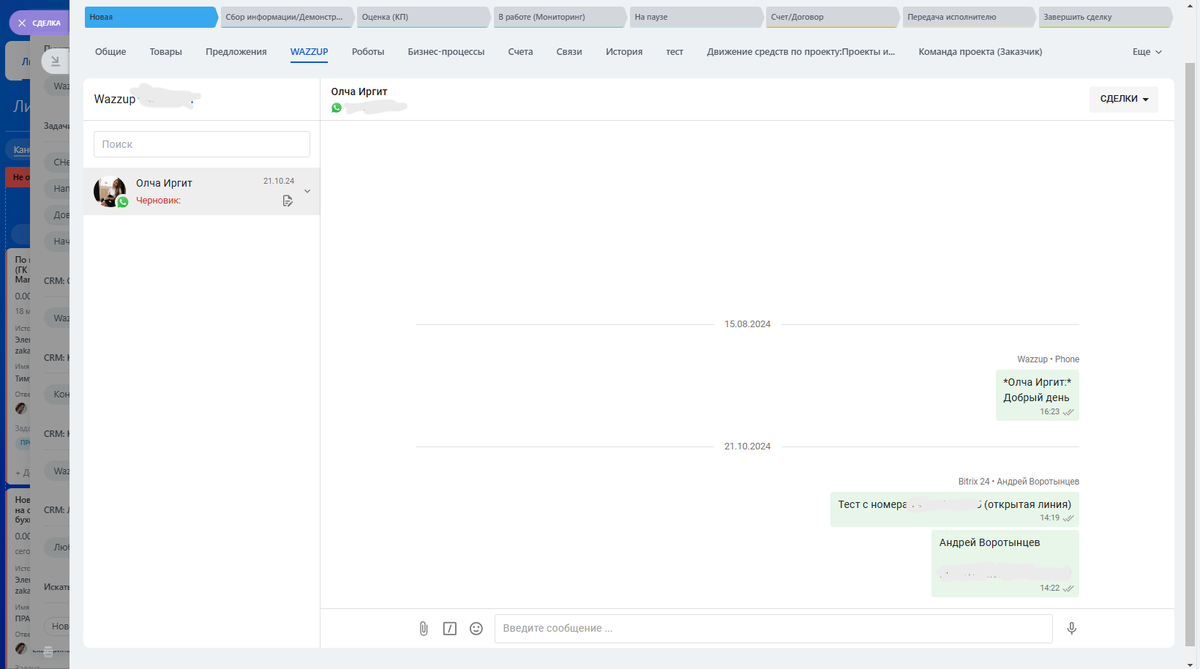
Task: Click the draft note icon in chat row
Action: [287, 201]
